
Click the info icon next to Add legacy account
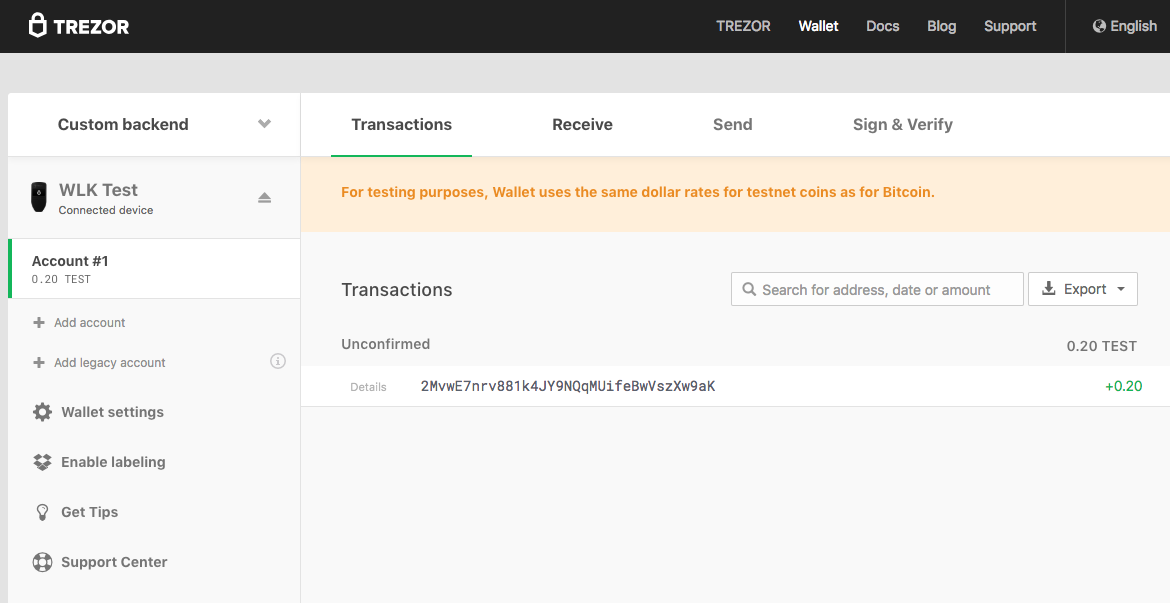click(x=278, y=361)
